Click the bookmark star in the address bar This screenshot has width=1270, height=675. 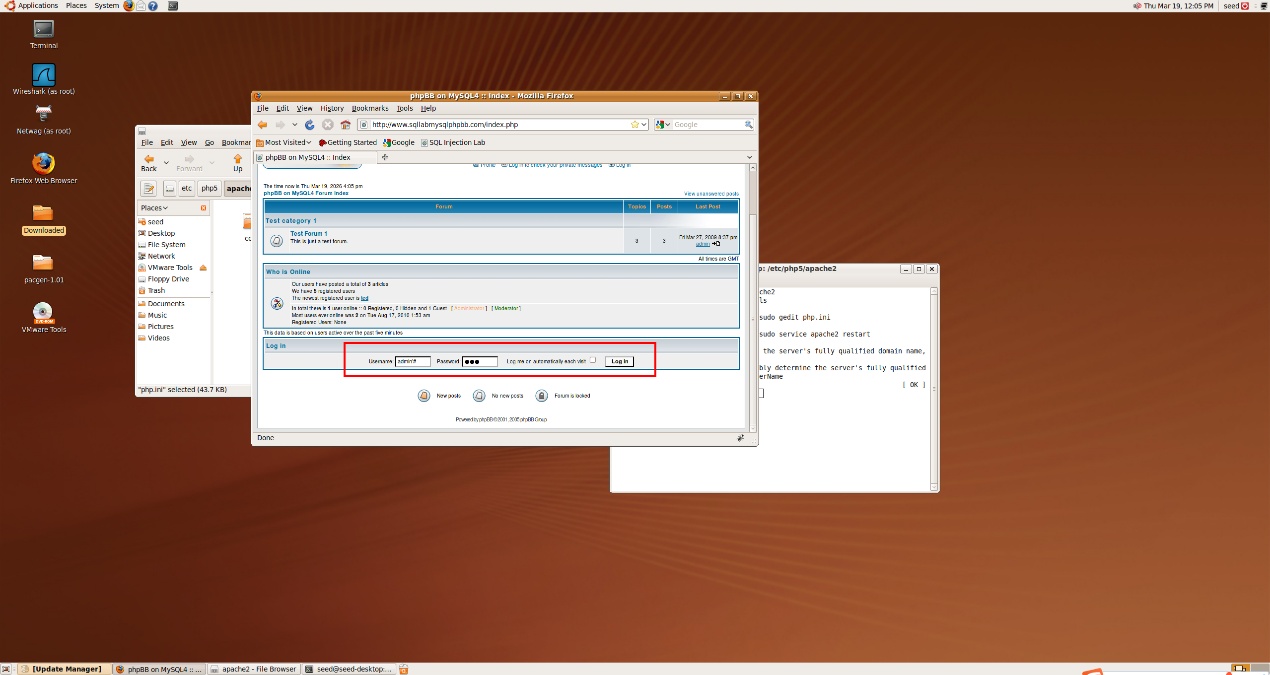tap(634, 124)
